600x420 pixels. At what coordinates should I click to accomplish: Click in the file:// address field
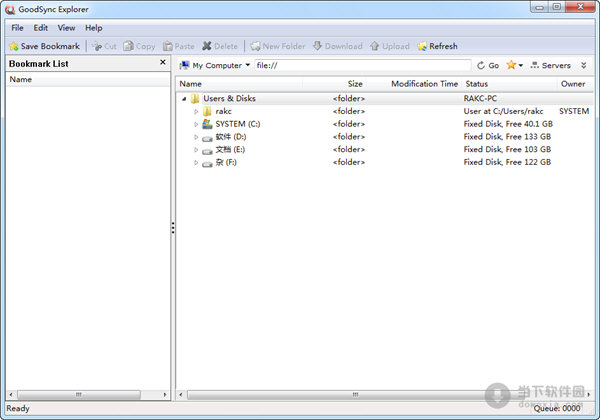[x=363, y=65]
